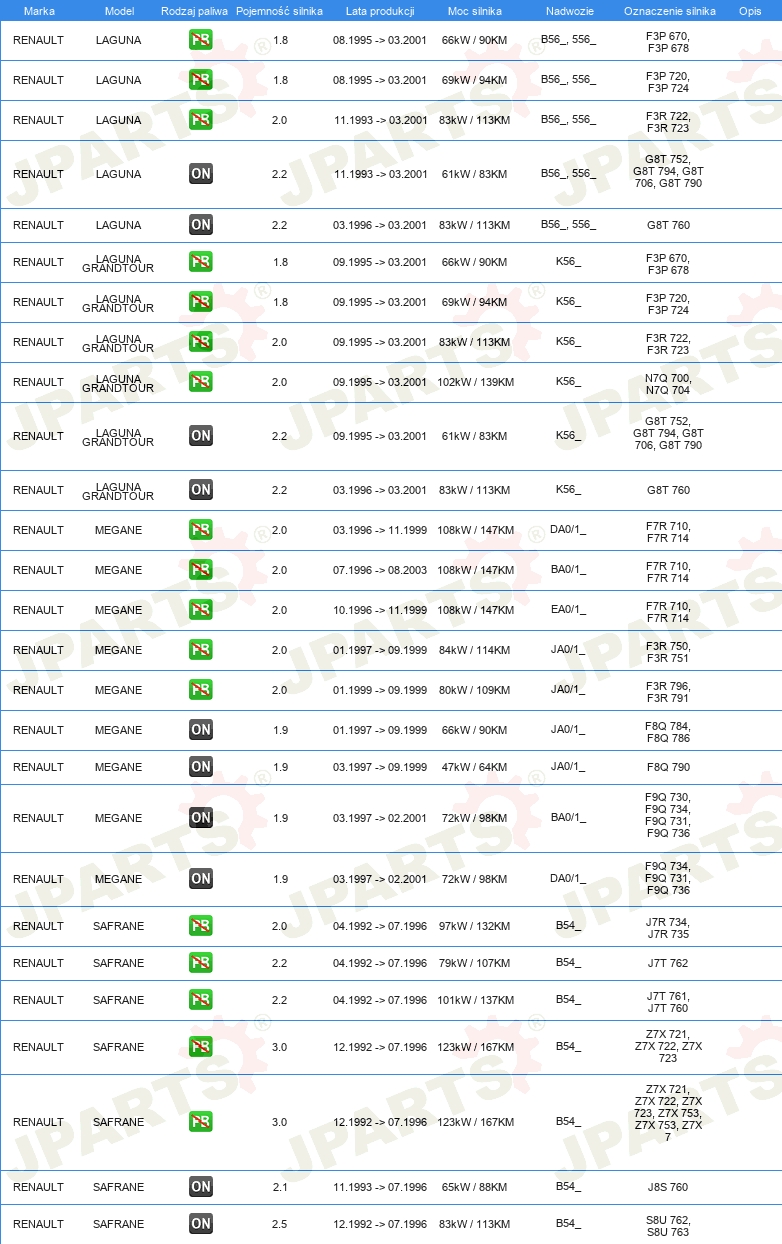Click the PB icon for Laguna Grandtour 2.0 83kW/113KM

pos(201,342)
